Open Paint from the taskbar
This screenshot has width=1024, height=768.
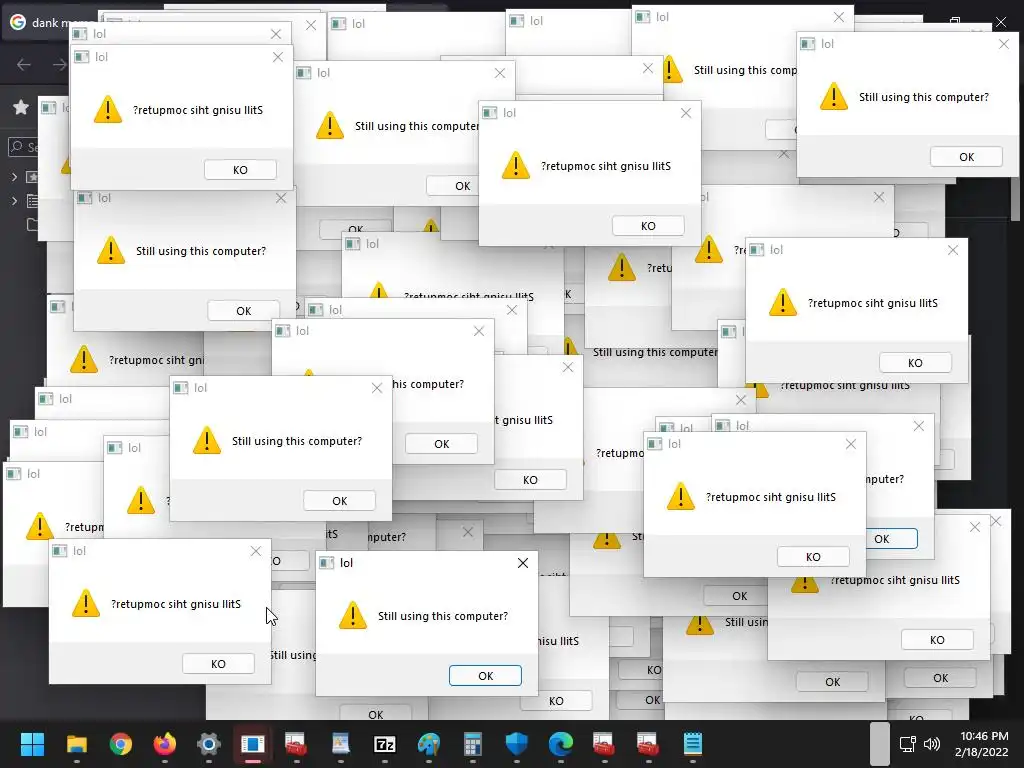click(x=428, y=744)
